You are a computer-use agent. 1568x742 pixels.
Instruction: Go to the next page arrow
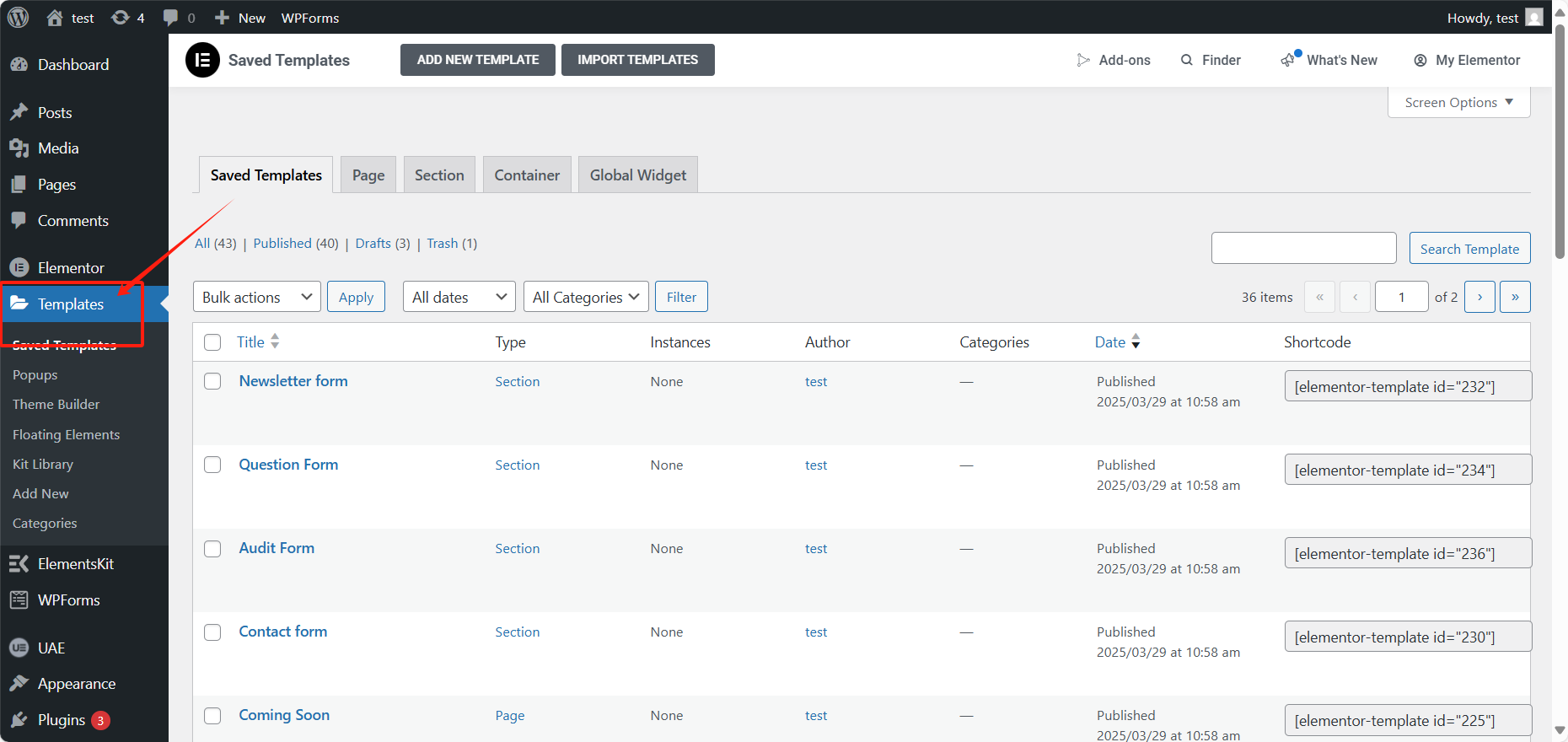(x=1479, y=297)
